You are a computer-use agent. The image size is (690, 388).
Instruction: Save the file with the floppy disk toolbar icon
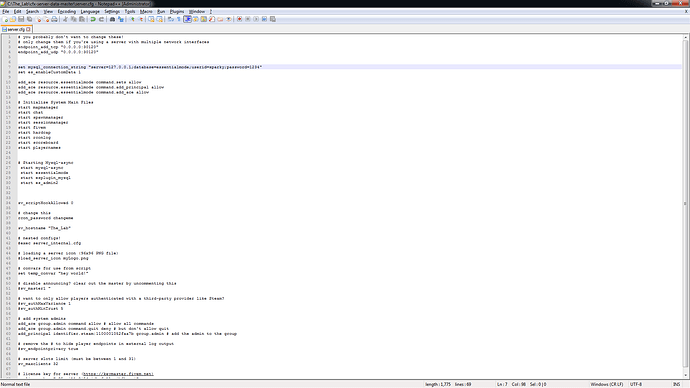click(x=21, y=19)
